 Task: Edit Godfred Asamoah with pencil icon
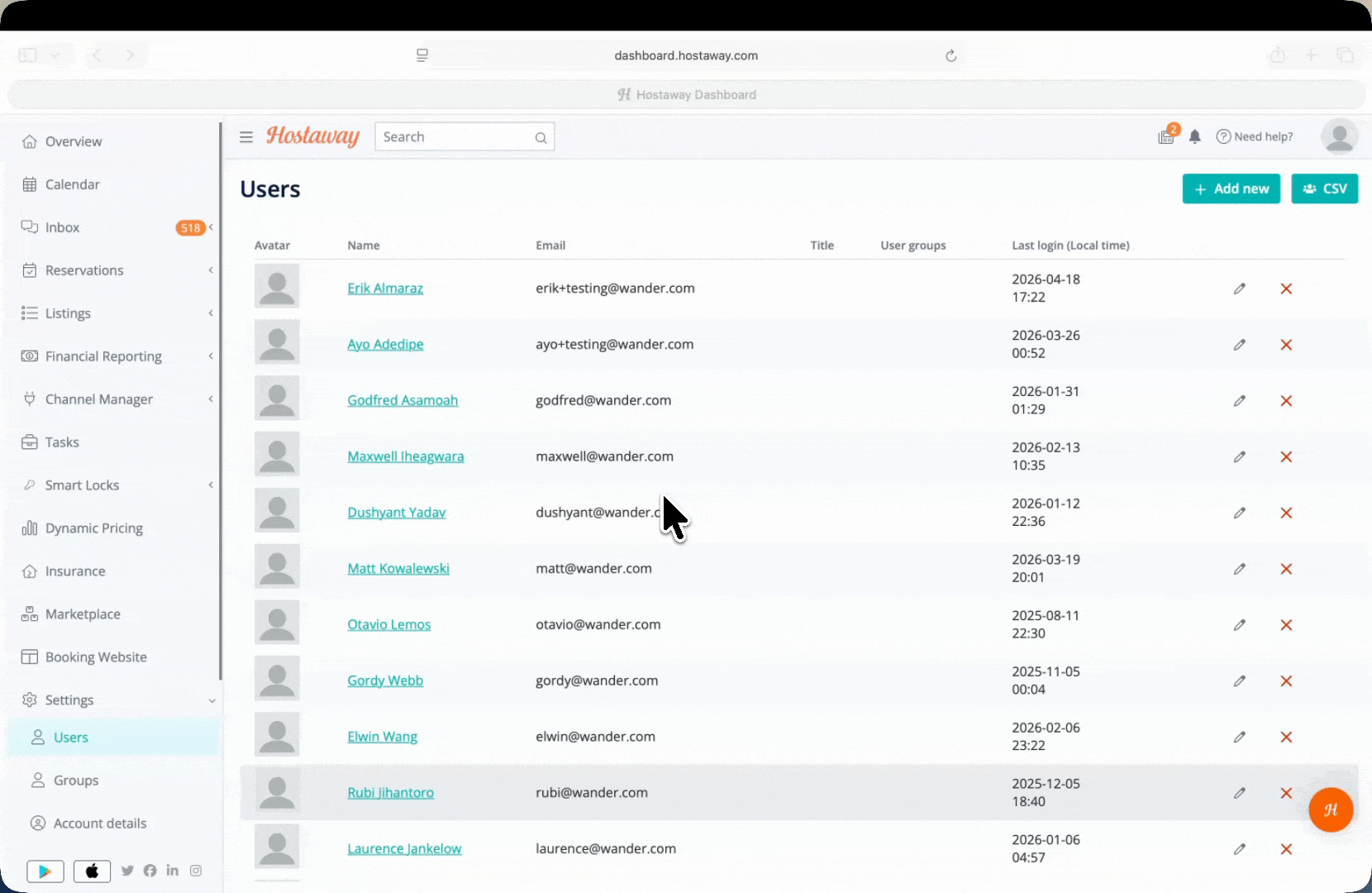pyautogui.click(x=1240, y=401)
